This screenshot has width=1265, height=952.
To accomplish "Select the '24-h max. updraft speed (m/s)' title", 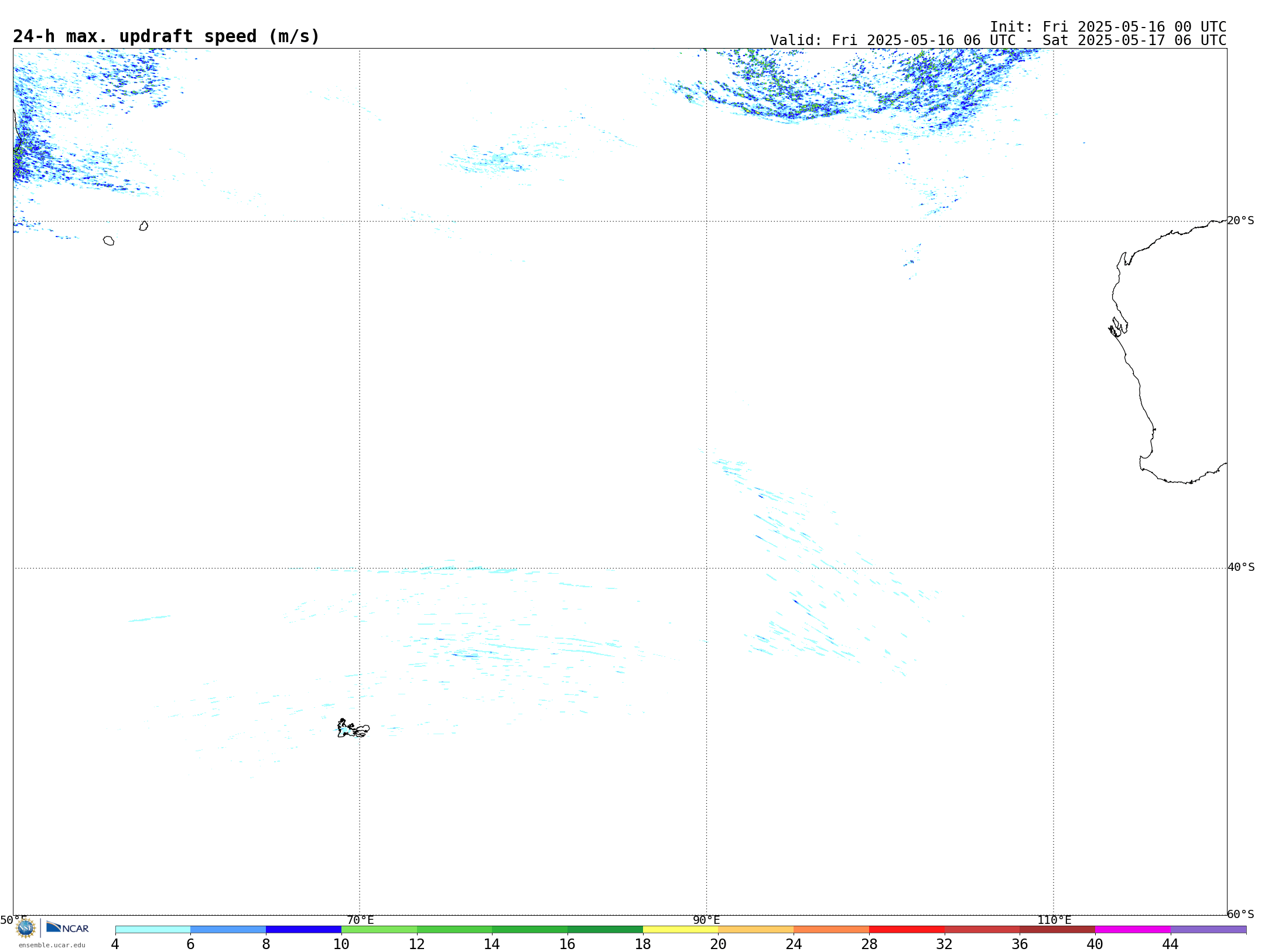I will pyautogui.click(x=166, y=36).
